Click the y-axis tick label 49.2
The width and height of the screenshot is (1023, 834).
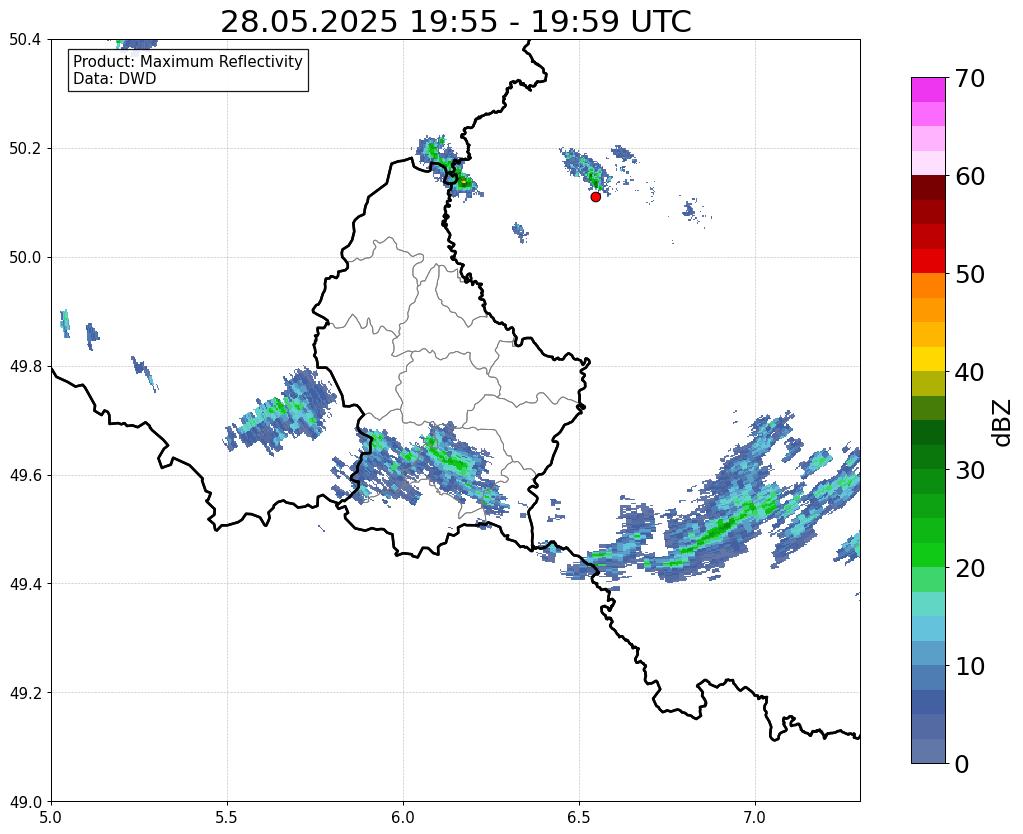pyautogui.click(x=25, y=692)
